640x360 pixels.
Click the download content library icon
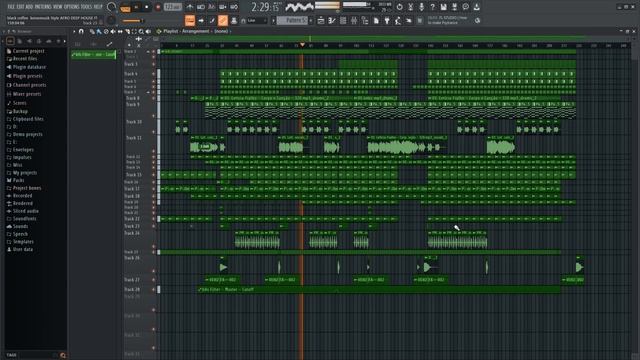(477, 7)
